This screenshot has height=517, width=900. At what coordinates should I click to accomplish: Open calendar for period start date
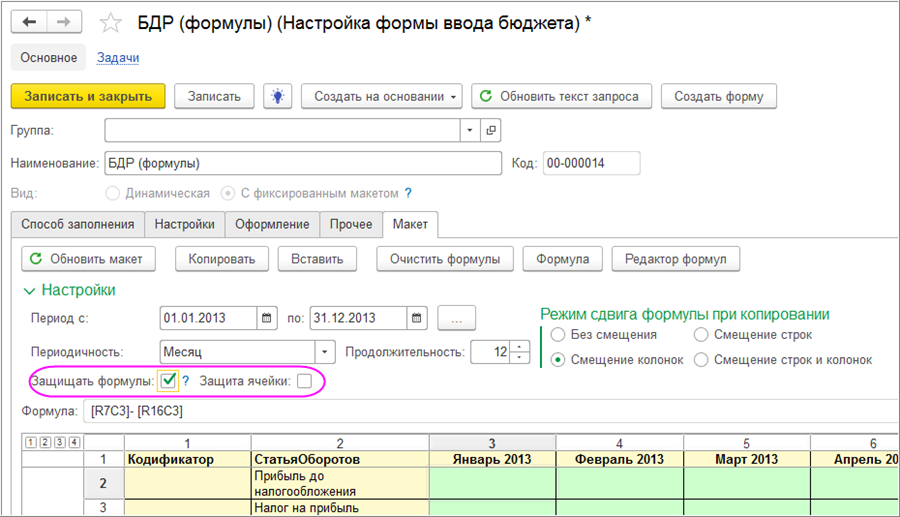(x=267, y=319)
